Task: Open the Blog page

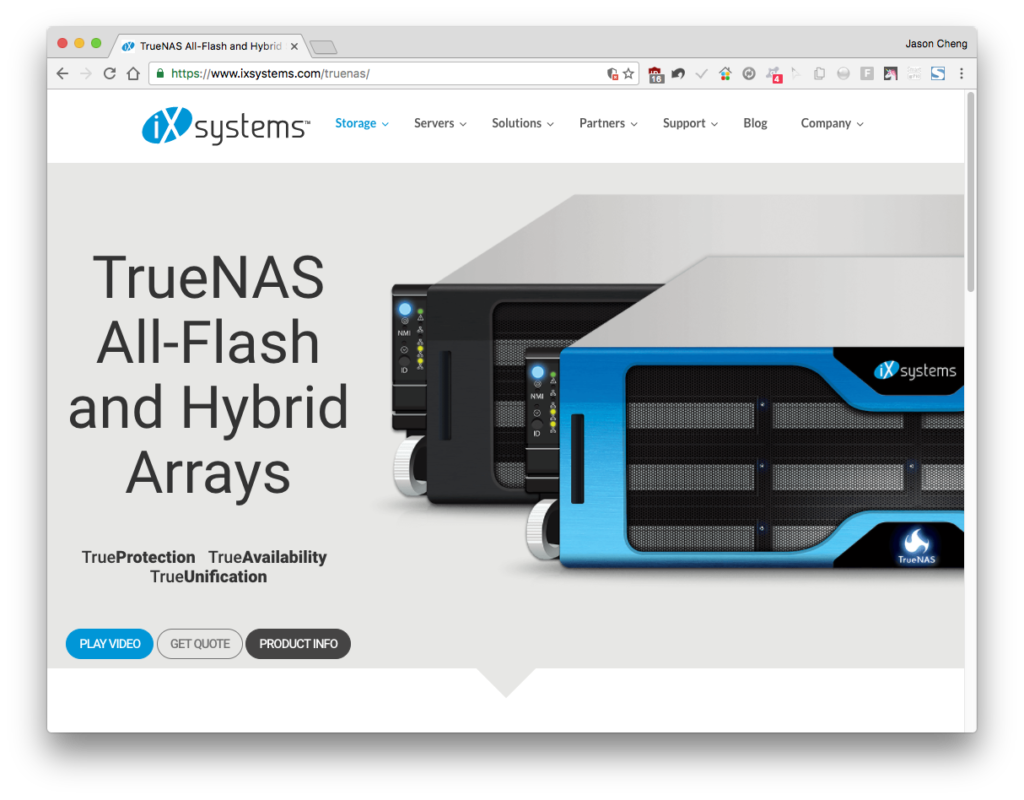Action: tap(755, 123)
